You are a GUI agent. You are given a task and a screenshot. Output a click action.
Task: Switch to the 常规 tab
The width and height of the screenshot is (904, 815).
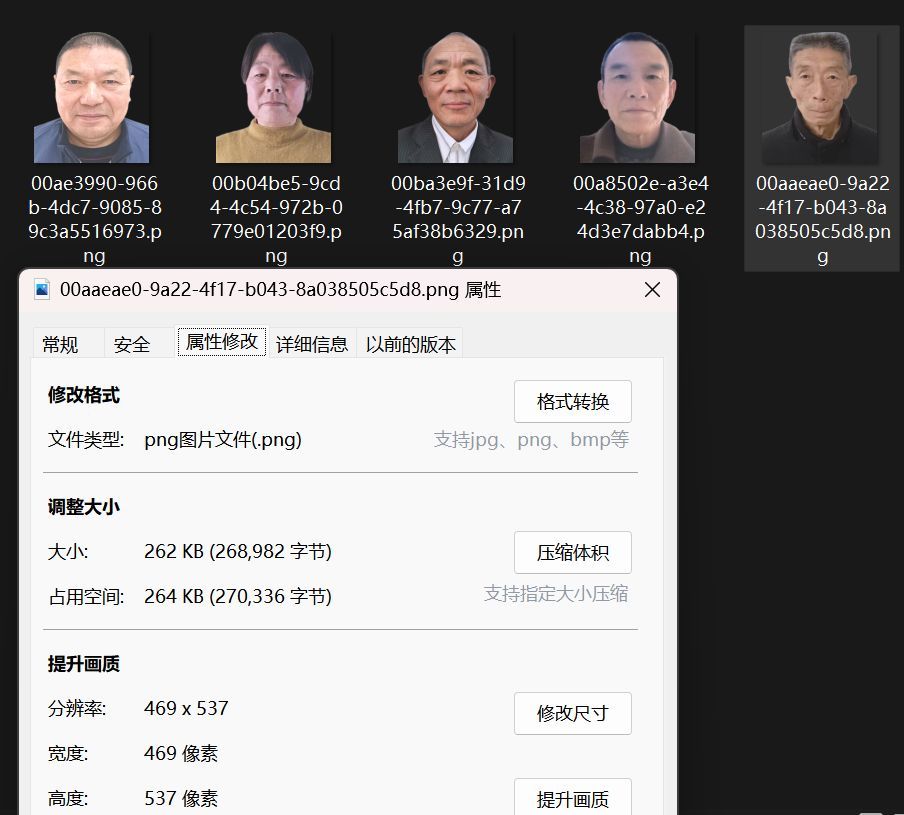coord(63,343)
